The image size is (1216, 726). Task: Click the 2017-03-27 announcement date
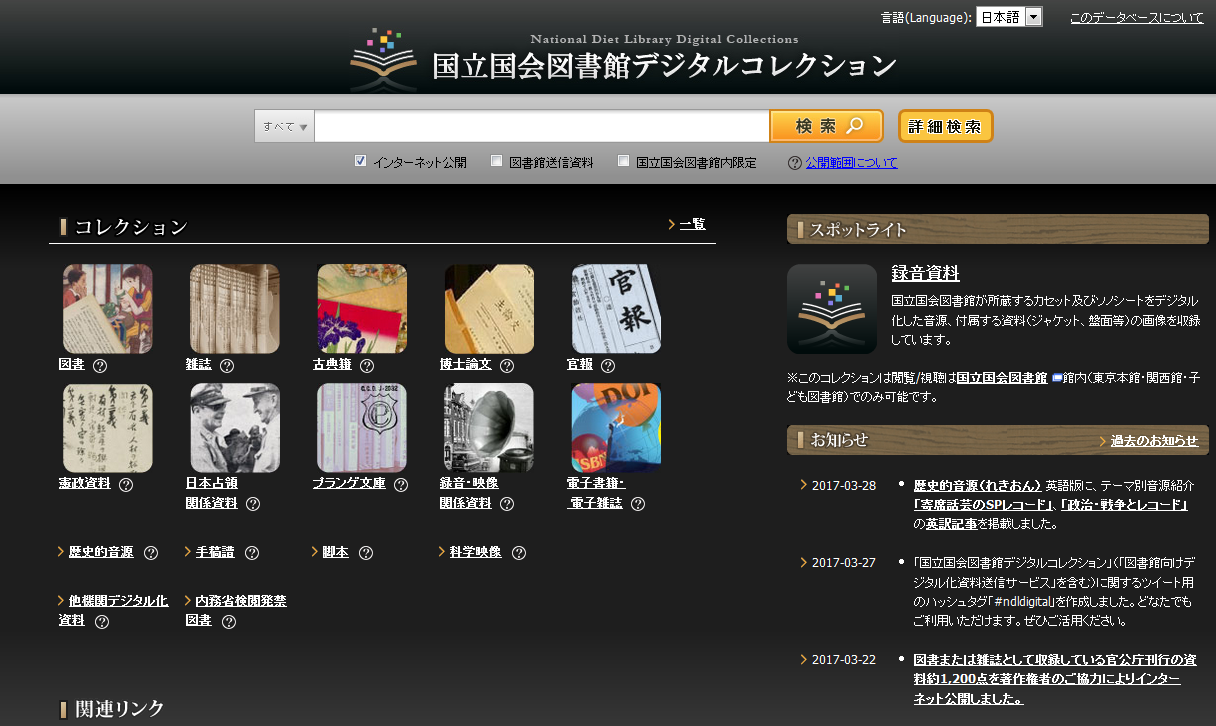[844, 563]
